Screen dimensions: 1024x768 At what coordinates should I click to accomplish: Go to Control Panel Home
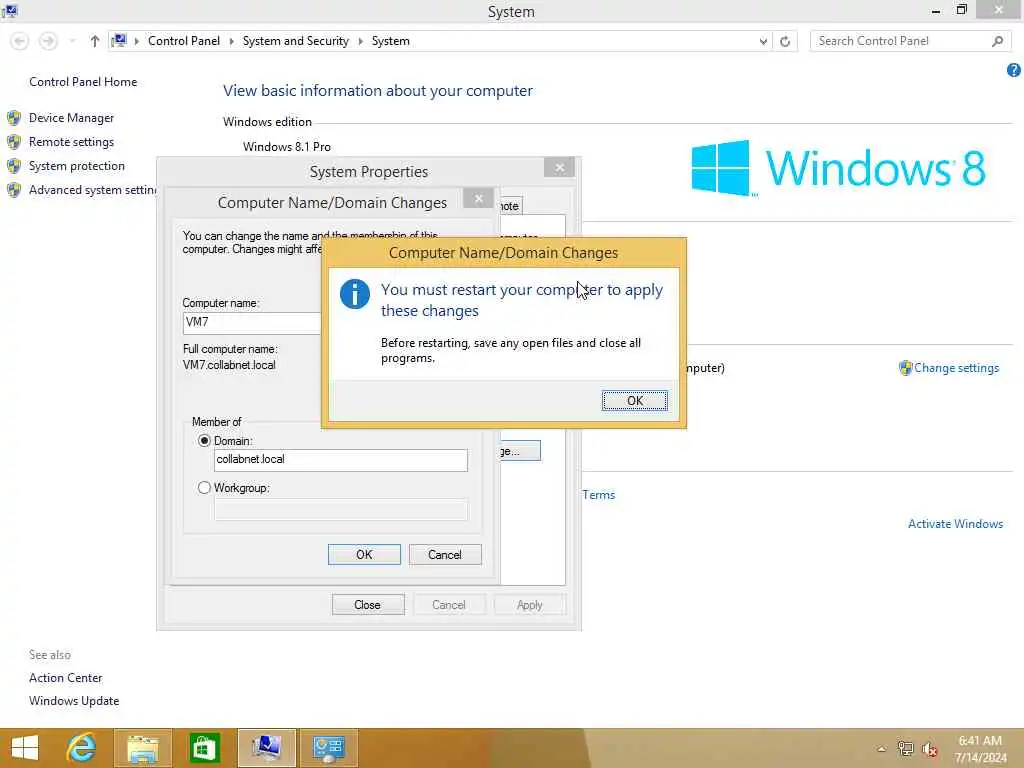[x=83, y=82]
